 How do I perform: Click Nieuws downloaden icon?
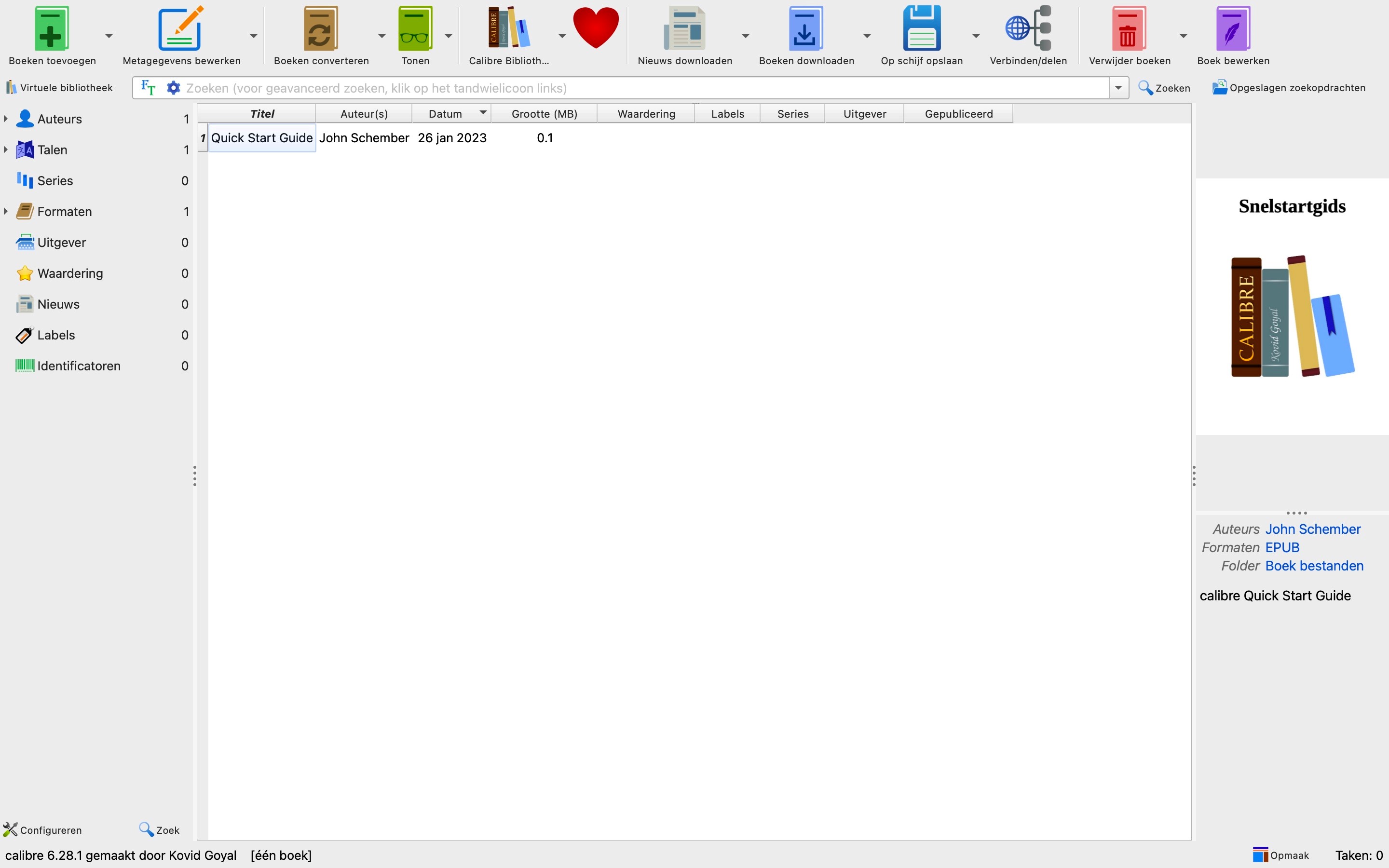point(684,28)
